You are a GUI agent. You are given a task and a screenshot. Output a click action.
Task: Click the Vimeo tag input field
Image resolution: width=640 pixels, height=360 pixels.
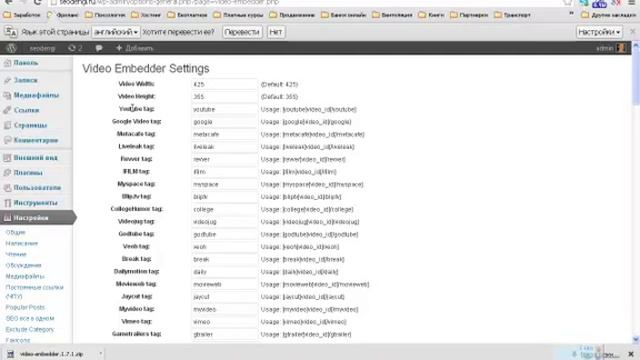(224, 322)
